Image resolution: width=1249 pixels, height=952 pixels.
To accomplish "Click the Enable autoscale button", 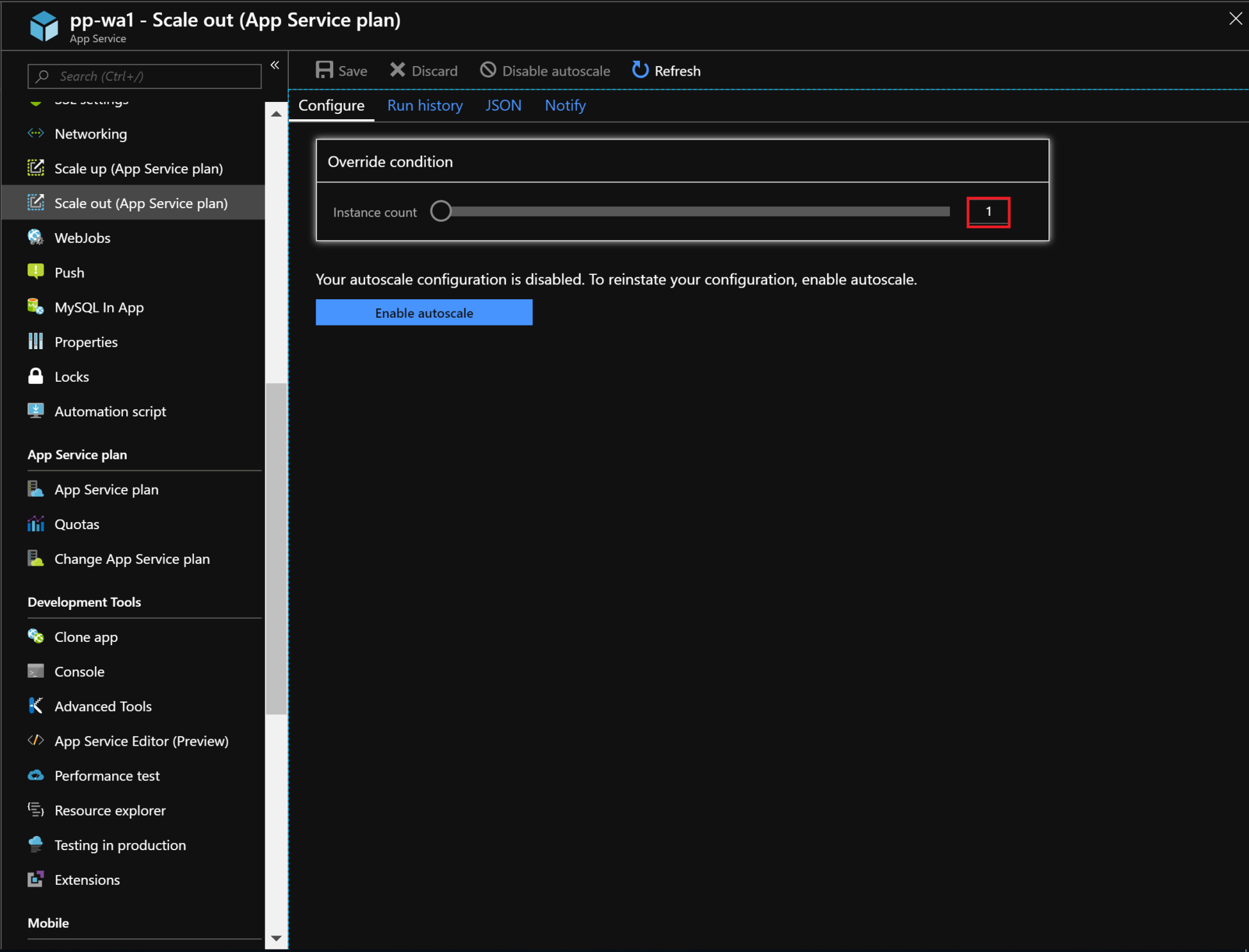I will point(423,313).
